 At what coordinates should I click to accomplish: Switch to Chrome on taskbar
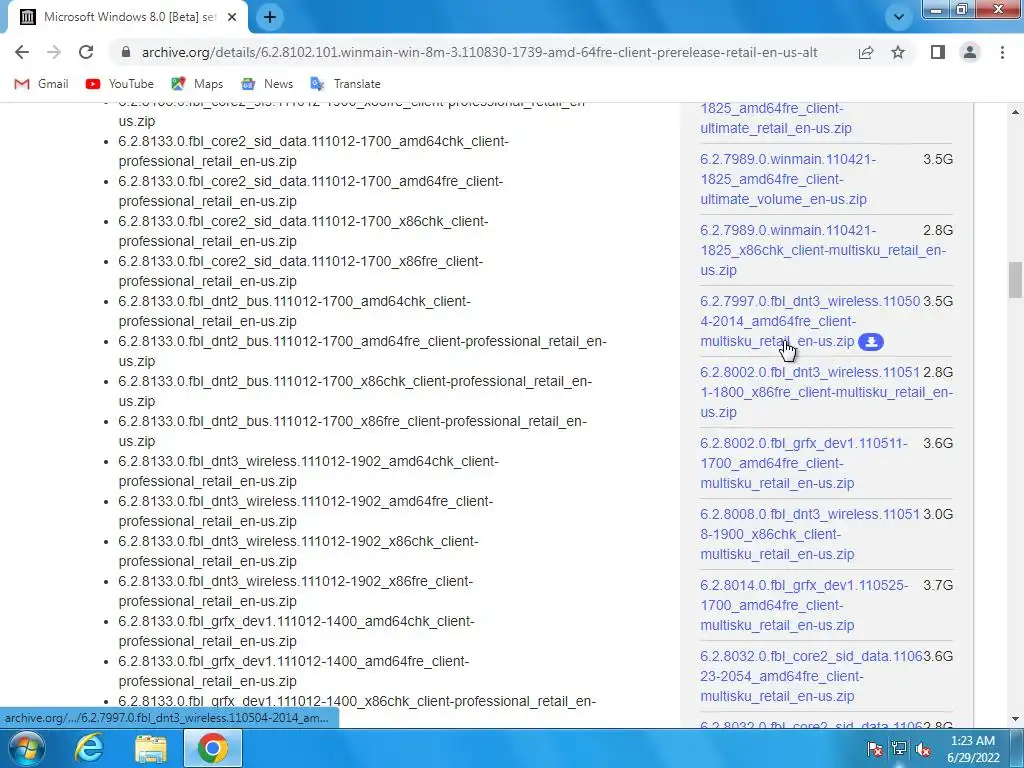point(213,748)
